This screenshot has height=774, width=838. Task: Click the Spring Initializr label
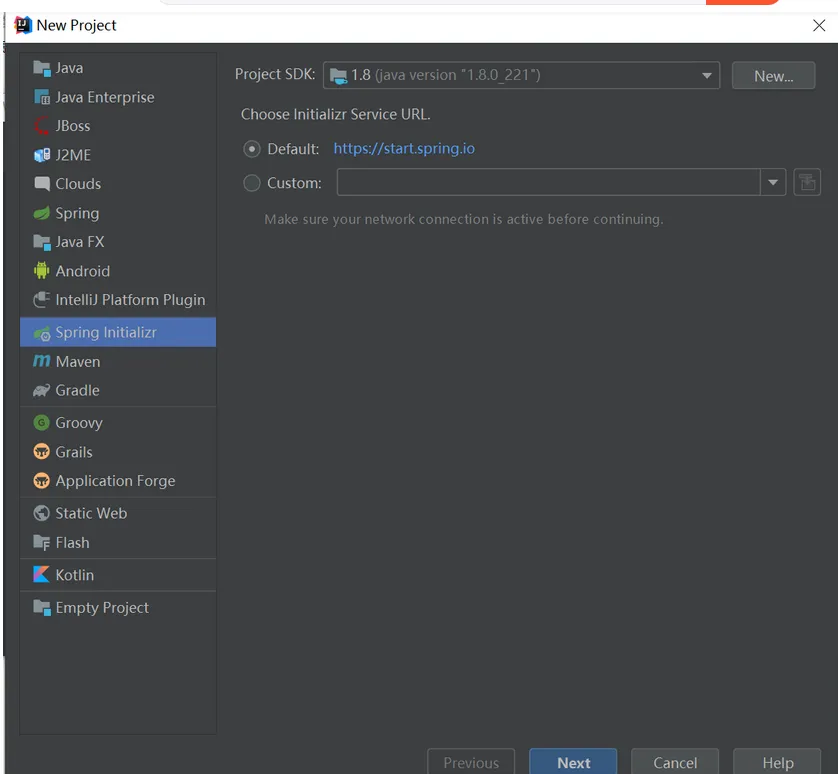pyautogui.click(x=106, y=332)
